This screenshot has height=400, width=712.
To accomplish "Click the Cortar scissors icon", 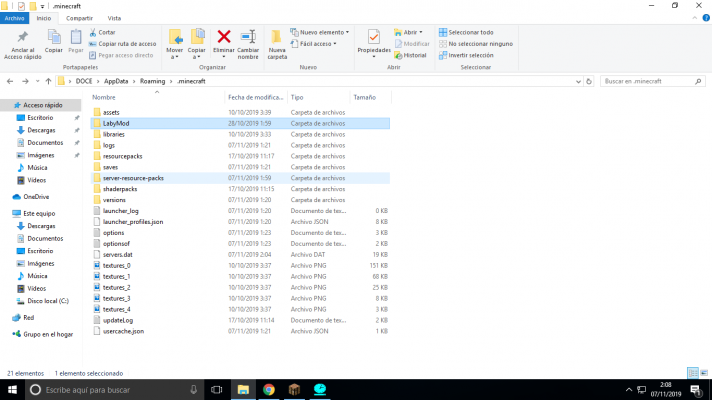I will 94,32.
